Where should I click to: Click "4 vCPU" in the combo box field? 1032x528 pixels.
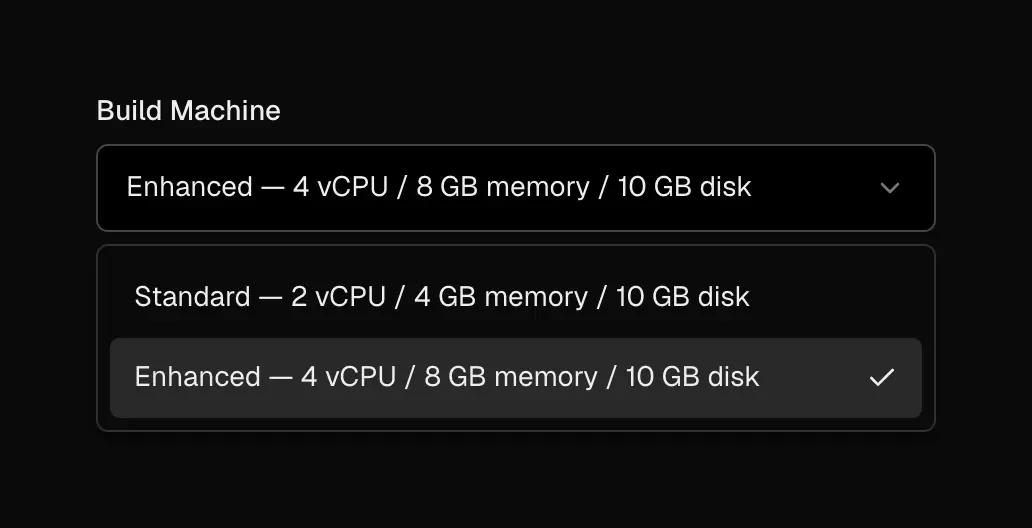coord(340,187)
